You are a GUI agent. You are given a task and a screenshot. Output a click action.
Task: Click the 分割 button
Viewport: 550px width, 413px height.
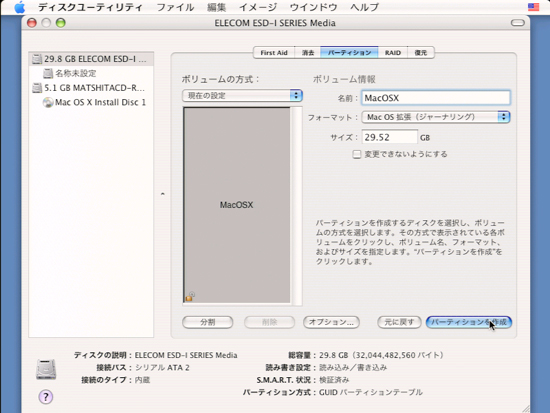click(207, 322)
